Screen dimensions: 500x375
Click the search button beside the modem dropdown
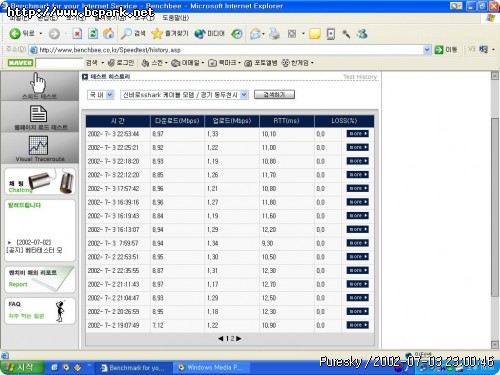(x=274, y=95)
